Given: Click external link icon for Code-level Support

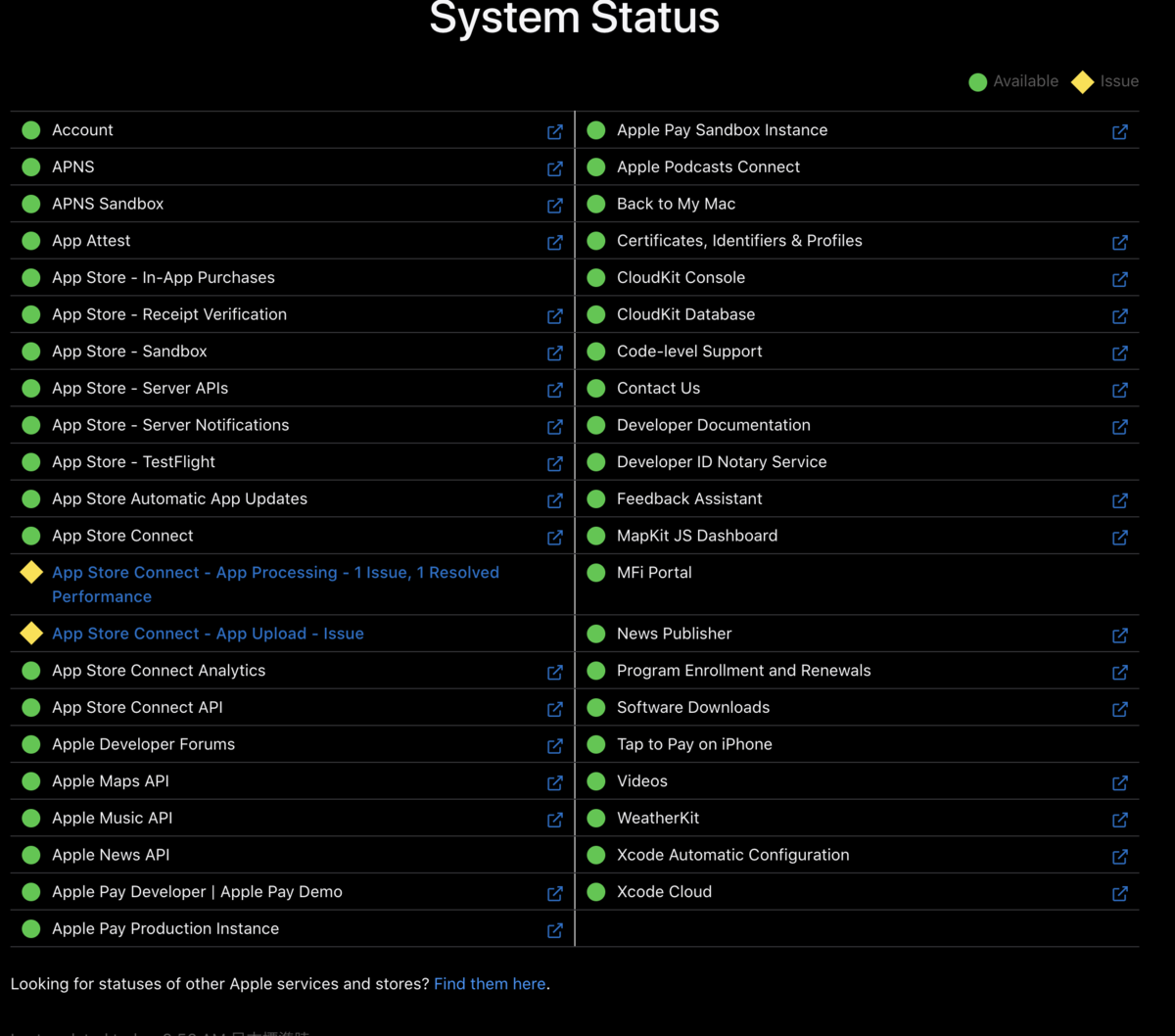Looking at the screenshot, I should tap(1120, 353).
